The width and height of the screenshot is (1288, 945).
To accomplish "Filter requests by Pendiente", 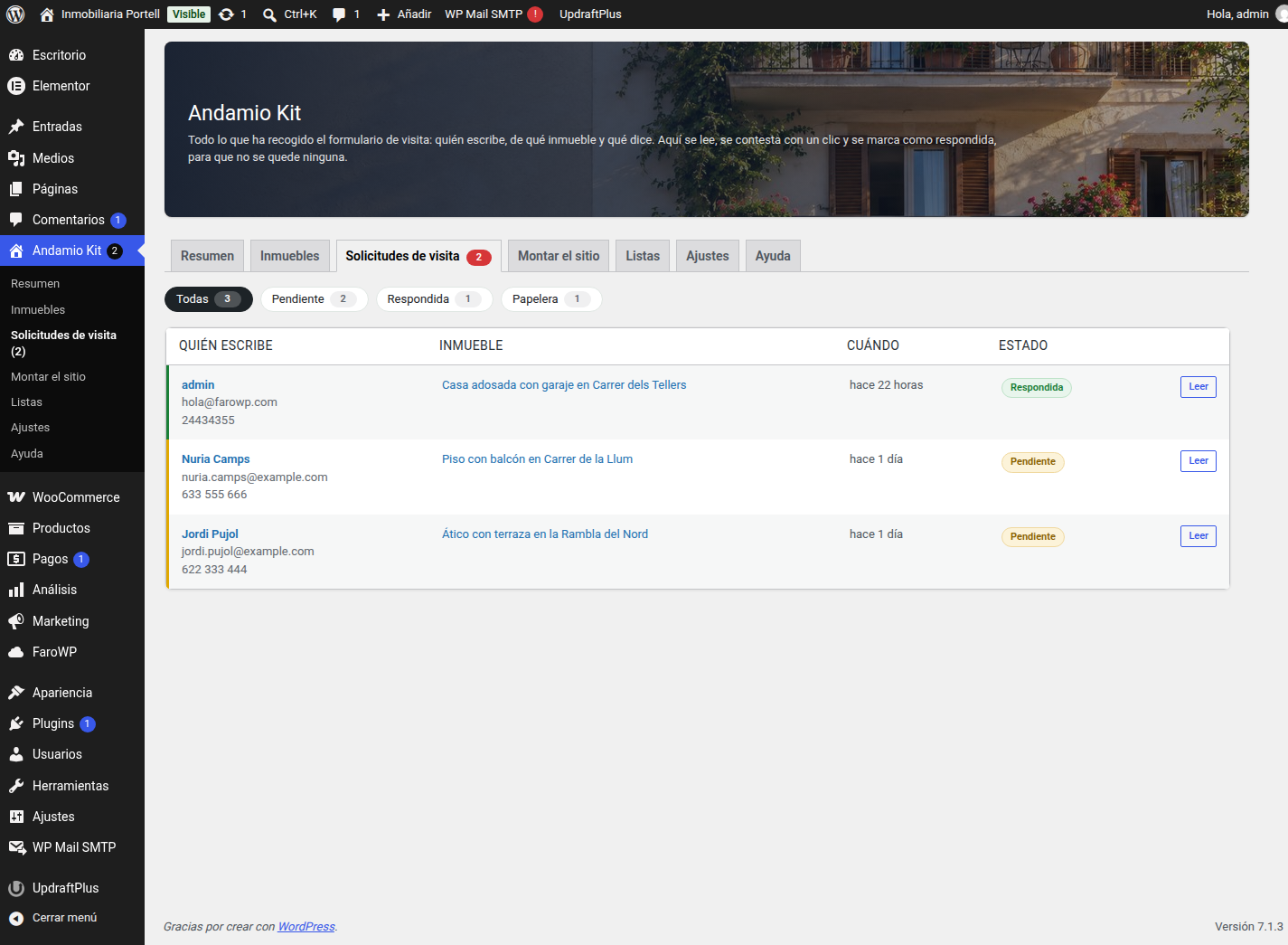I will (x=314, y=299).
